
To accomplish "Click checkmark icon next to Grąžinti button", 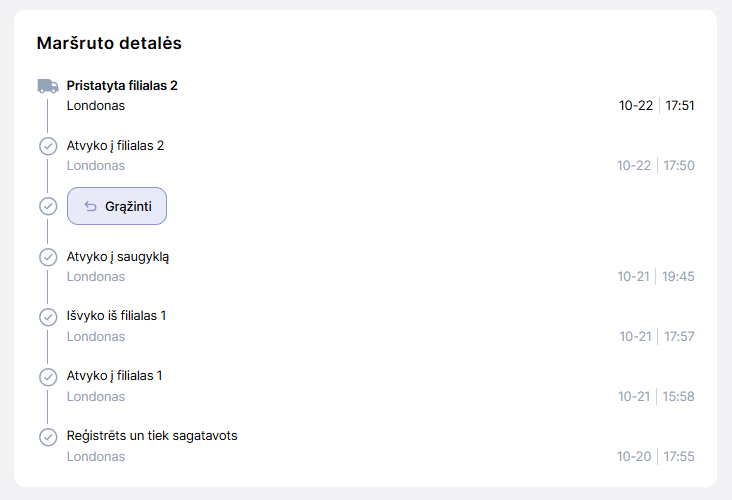I will (47, 206).
